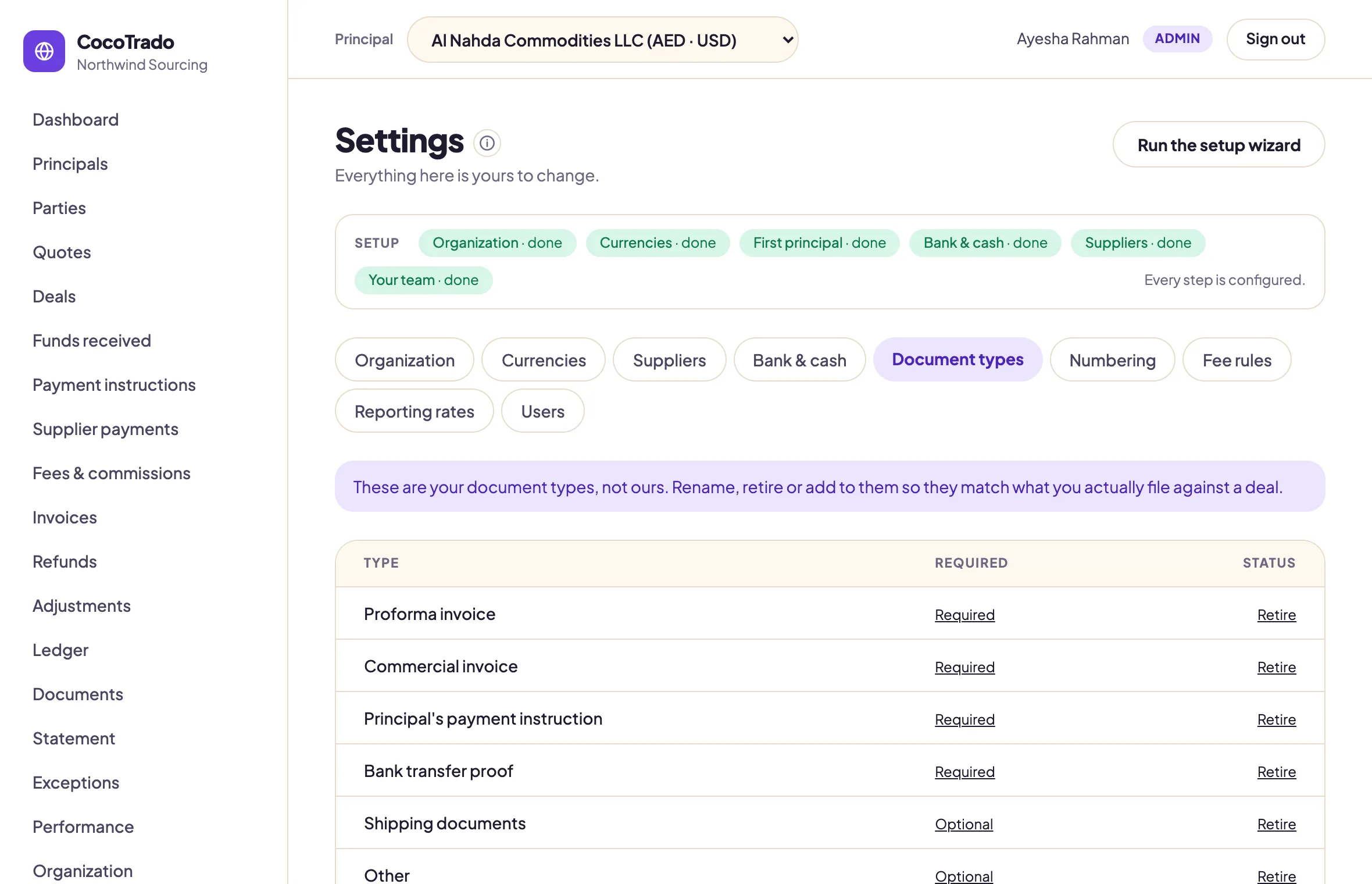The width and height of the screenshot is (1372, 884).
Task: Toggle Optional for the Other type
Action: pyautogui.click(x=964, y=876)
